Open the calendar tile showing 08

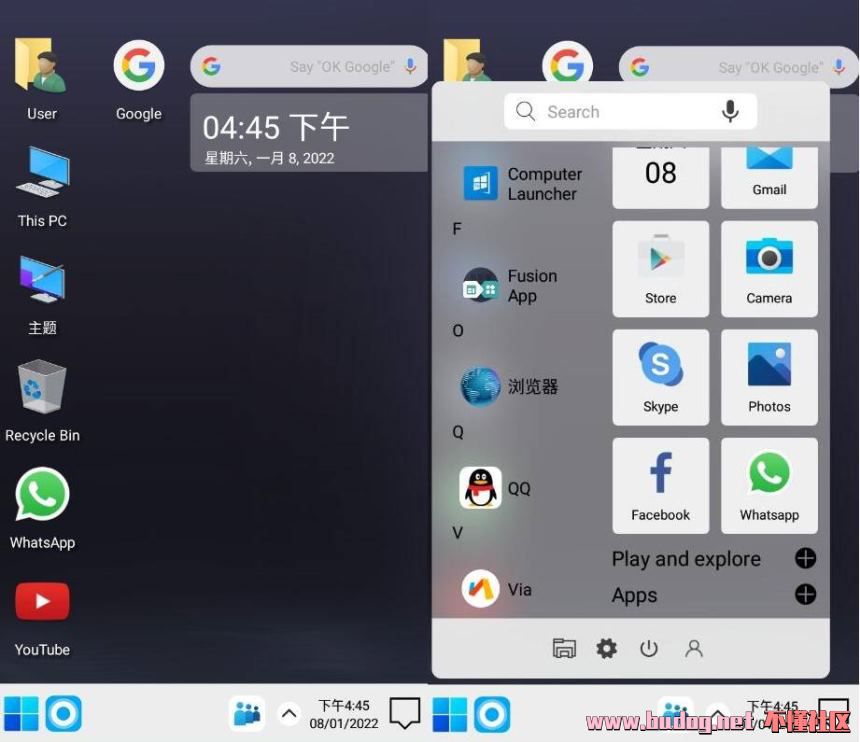pyautogui.click(x=660, y=177)
